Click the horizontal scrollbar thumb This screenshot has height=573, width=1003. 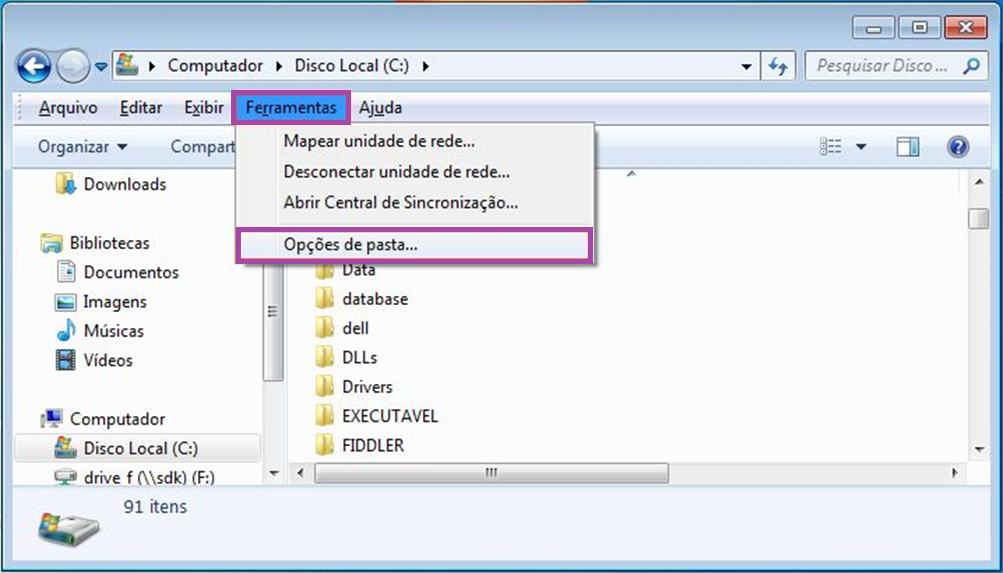tap(491, 473)
